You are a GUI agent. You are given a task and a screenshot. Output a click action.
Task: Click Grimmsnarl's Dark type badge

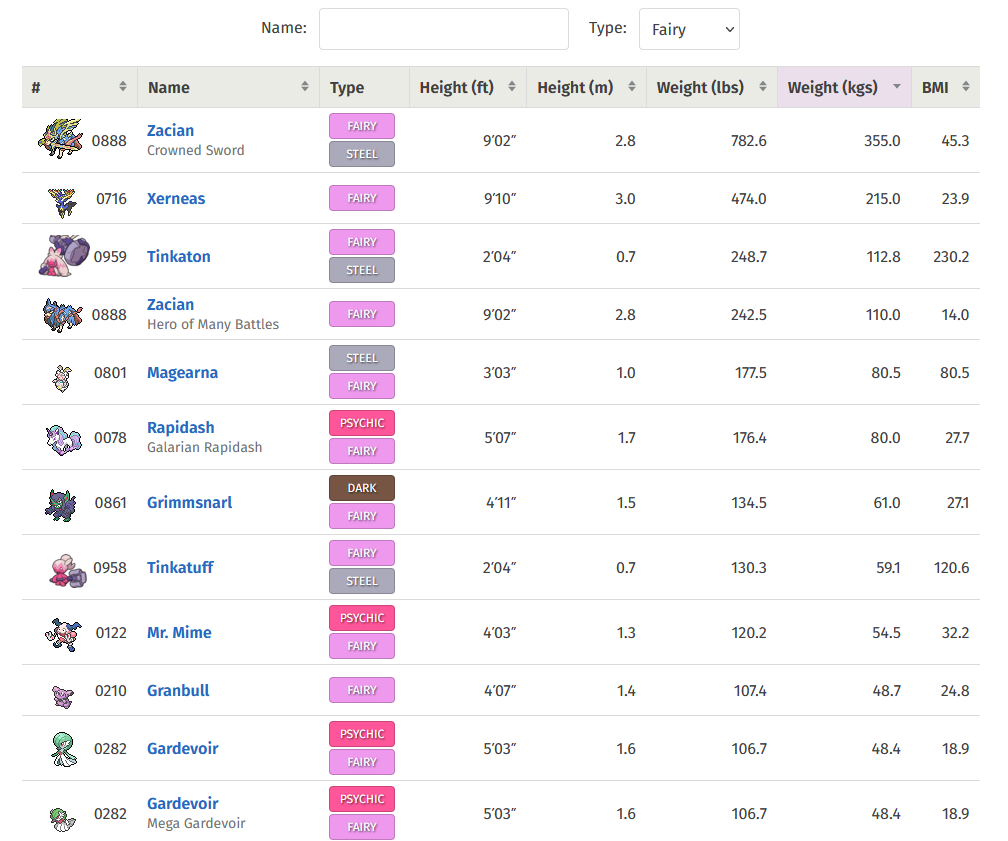362,488
